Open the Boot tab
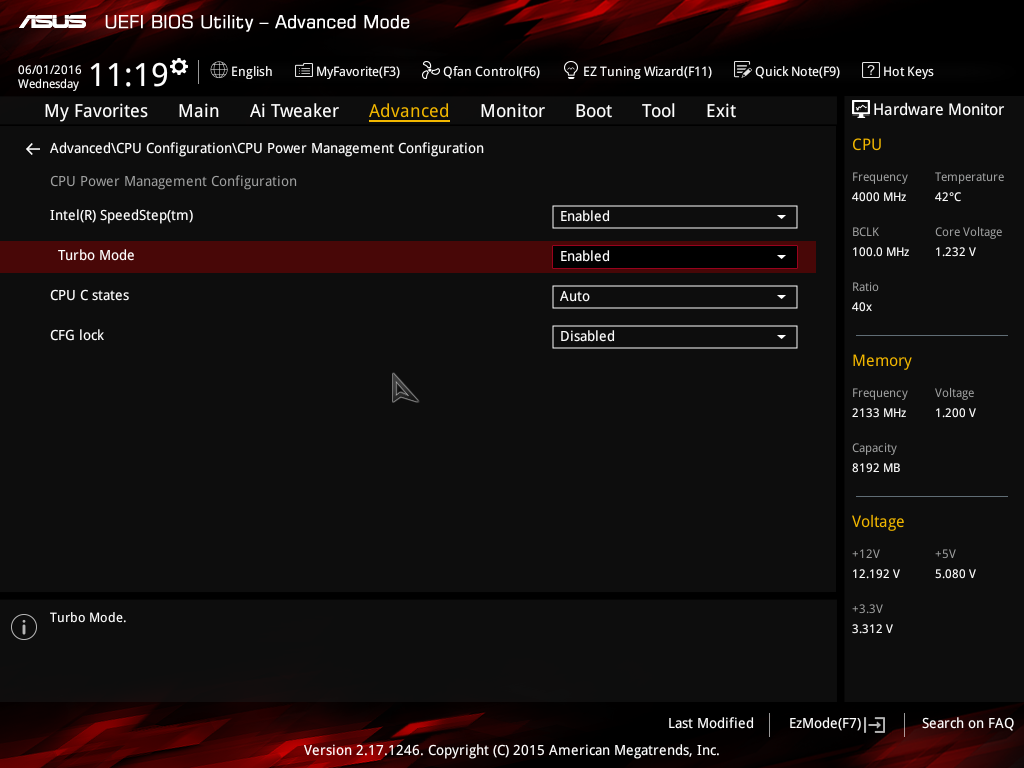The height and width of the screenshot is (768, 1024). pyautogui.click(x=593, y=111)
